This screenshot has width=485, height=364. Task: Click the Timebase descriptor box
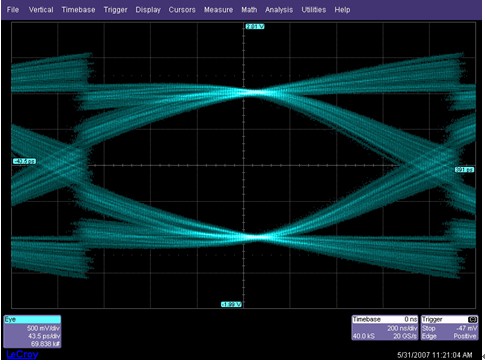[x=385, y=328]
